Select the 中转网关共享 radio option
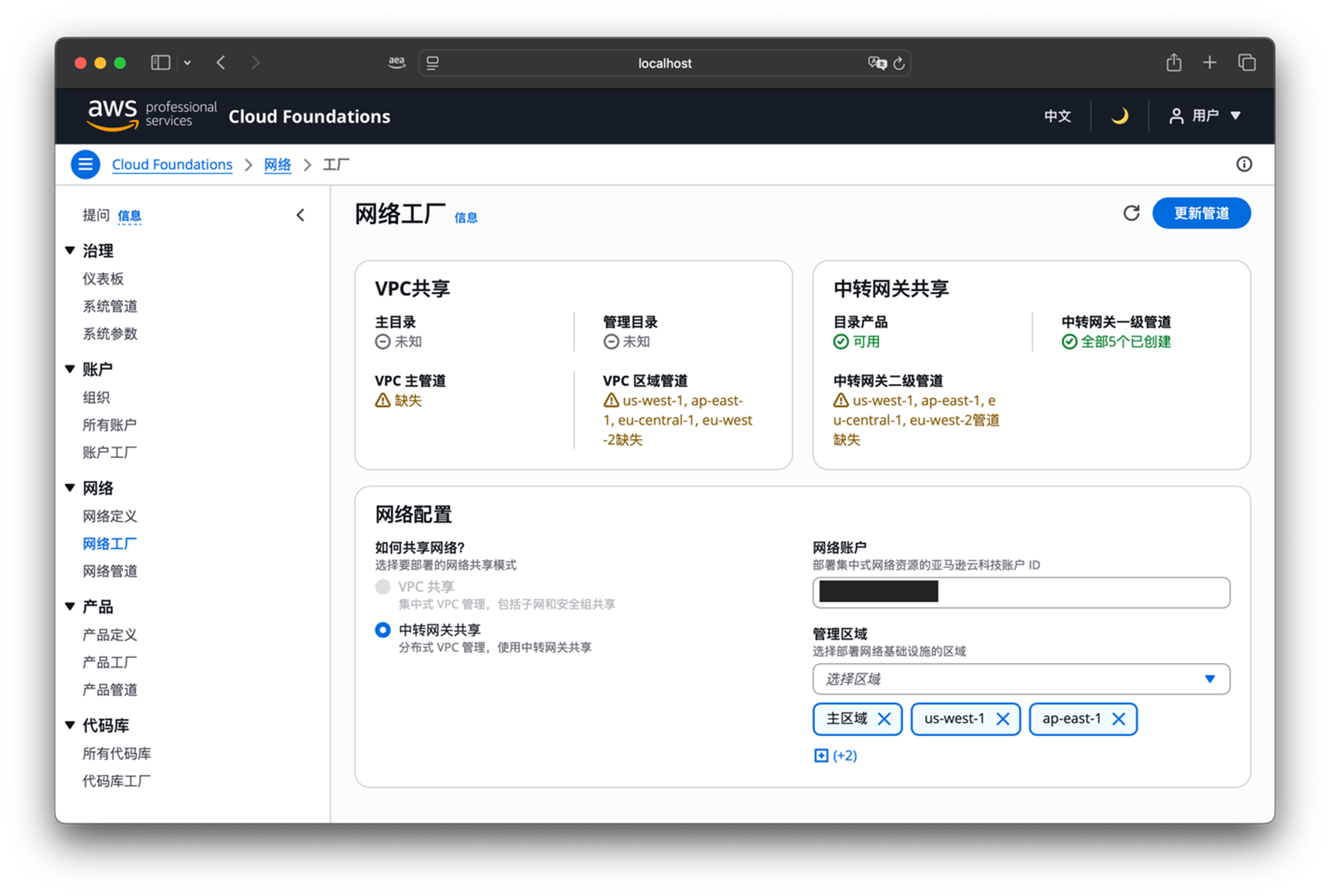1330x896 pixels. point(382,630)
